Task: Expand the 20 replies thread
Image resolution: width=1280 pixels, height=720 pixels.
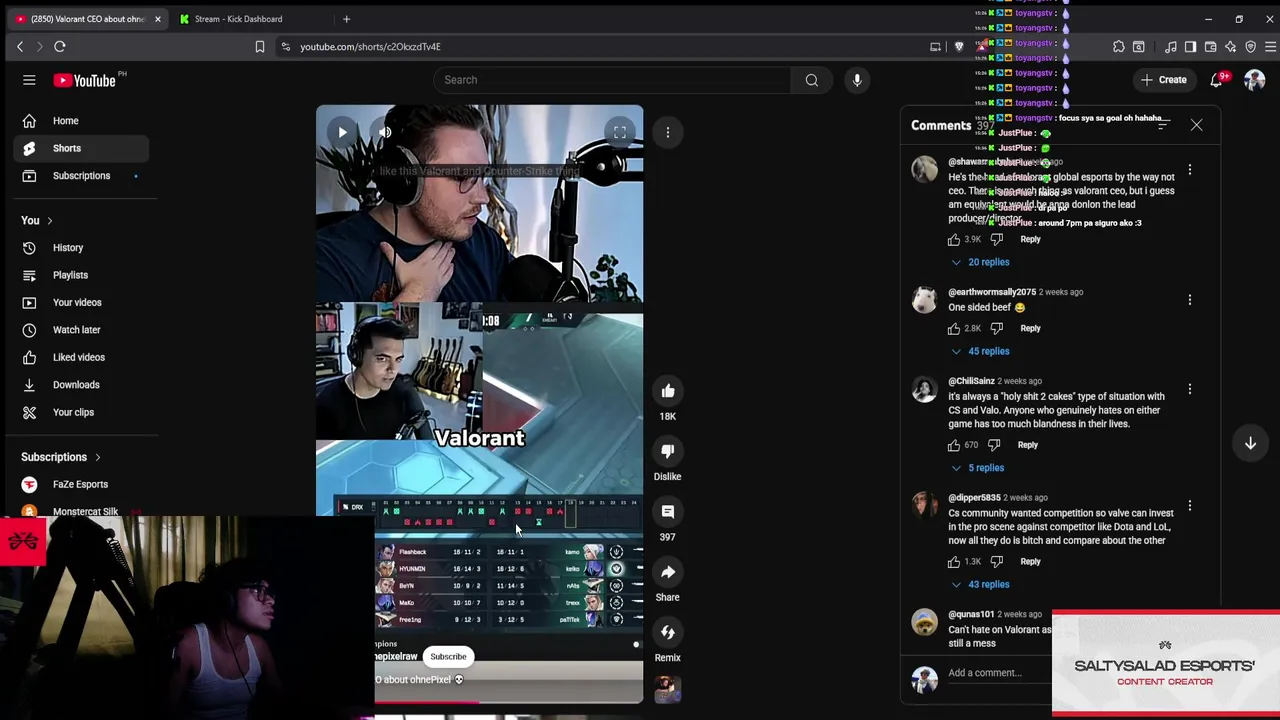Action: pos(980,262)
